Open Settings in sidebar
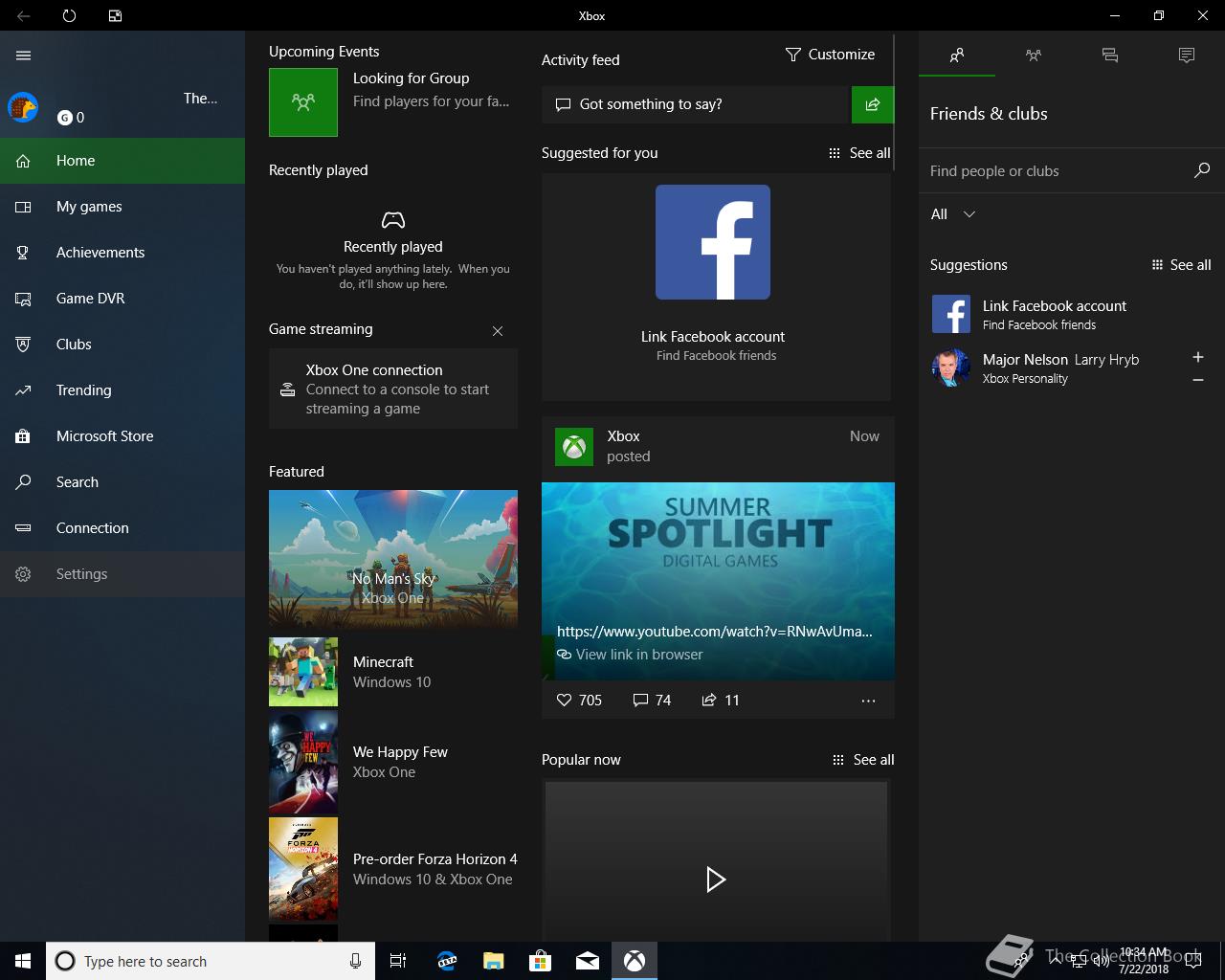Viewport: 1225px width, 980px height. pyautogui.click(x=122, y=574)
